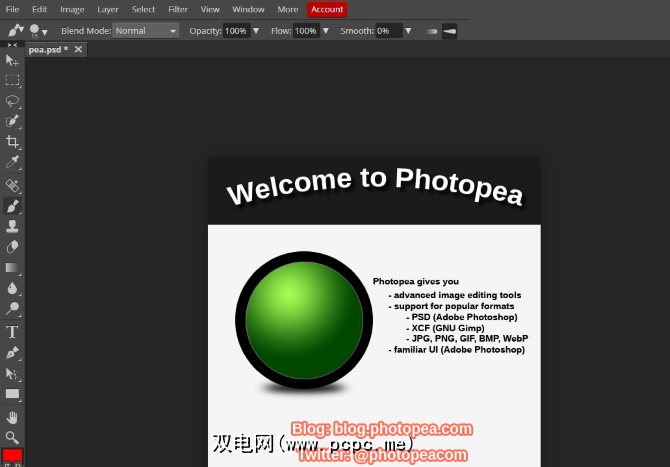Click the red foreground color swatch
Screen dimensions: 670x467
[x=12, y=456]
